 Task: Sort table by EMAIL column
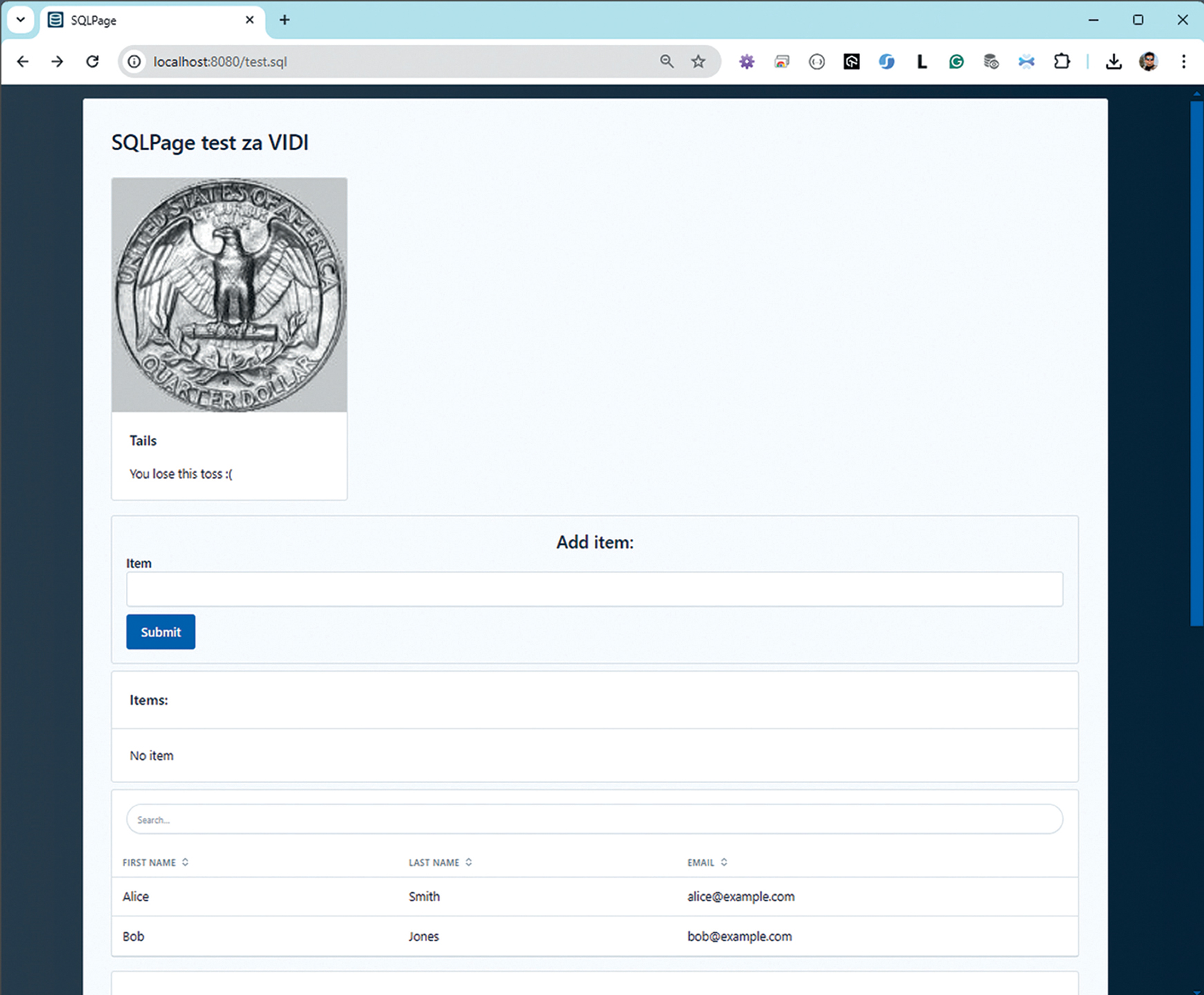[x=707, y=862]
